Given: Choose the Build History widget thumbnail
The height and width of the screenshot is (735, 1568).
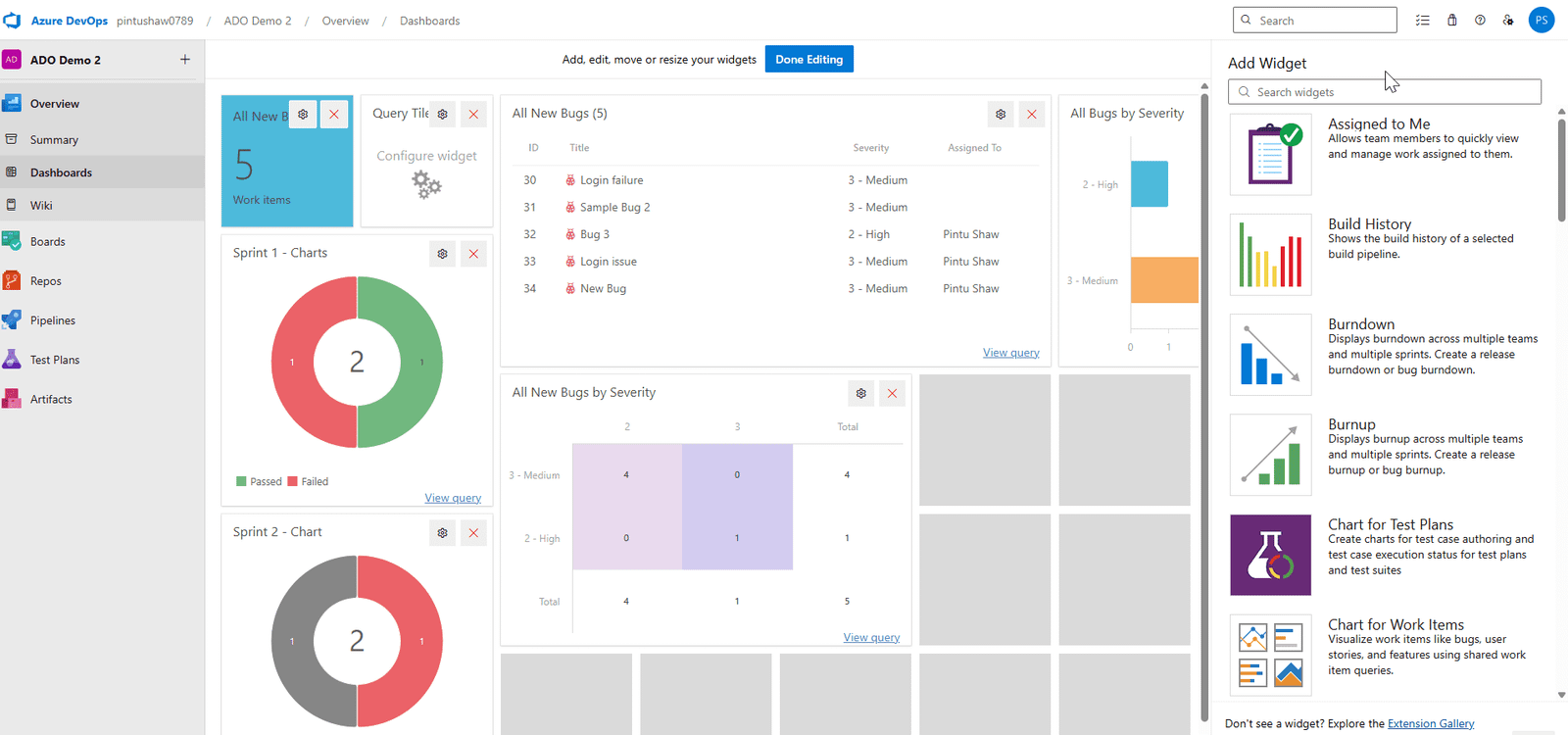Looking at the screenshot, I should [x=1271, y=255].
